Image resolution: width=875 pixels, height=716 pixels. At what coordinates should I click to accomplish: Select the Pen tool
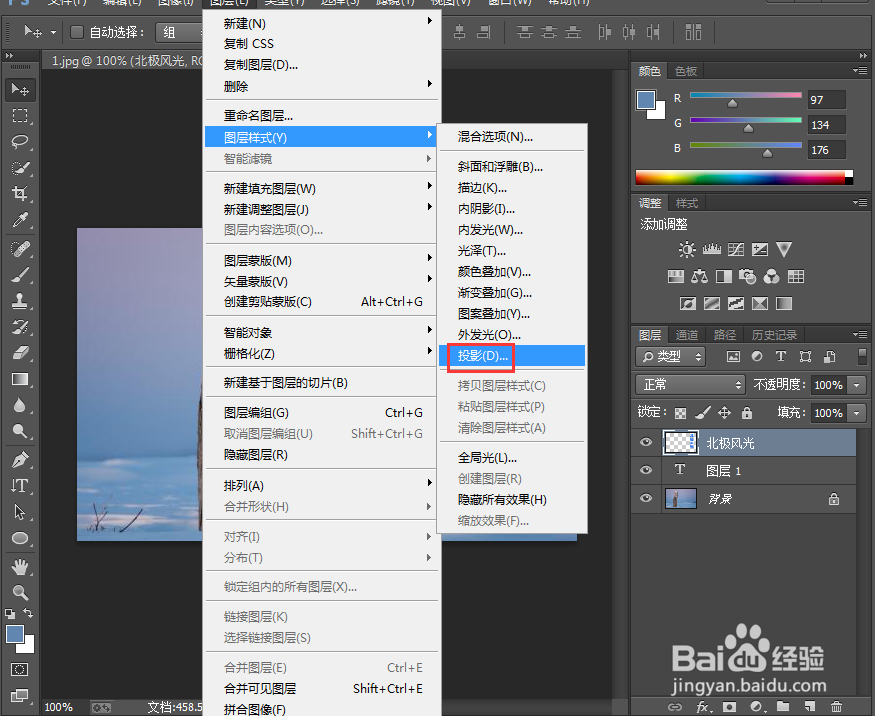click(20, 460)
